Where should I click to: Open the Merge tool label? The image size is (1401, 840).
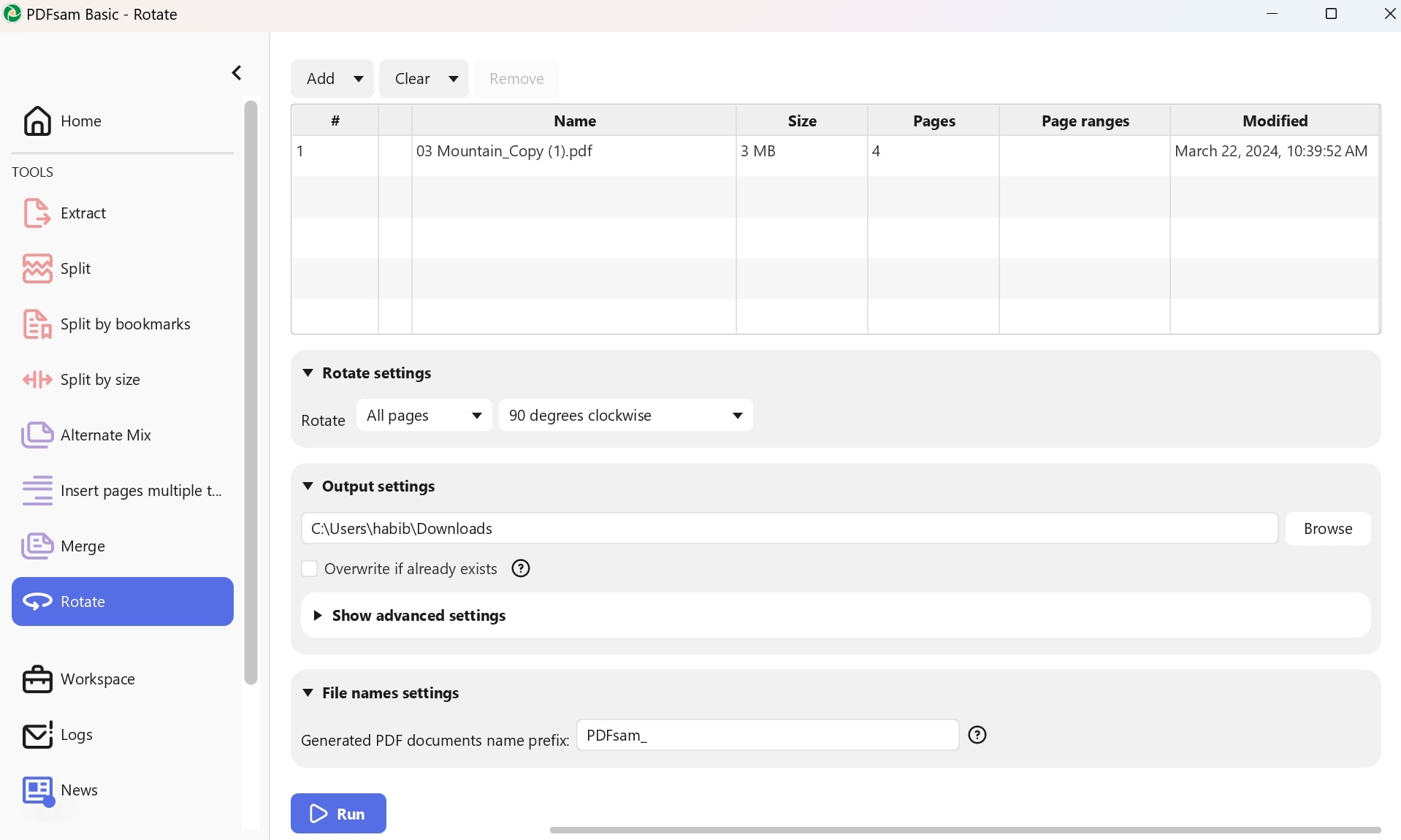[x=83, y=546]
